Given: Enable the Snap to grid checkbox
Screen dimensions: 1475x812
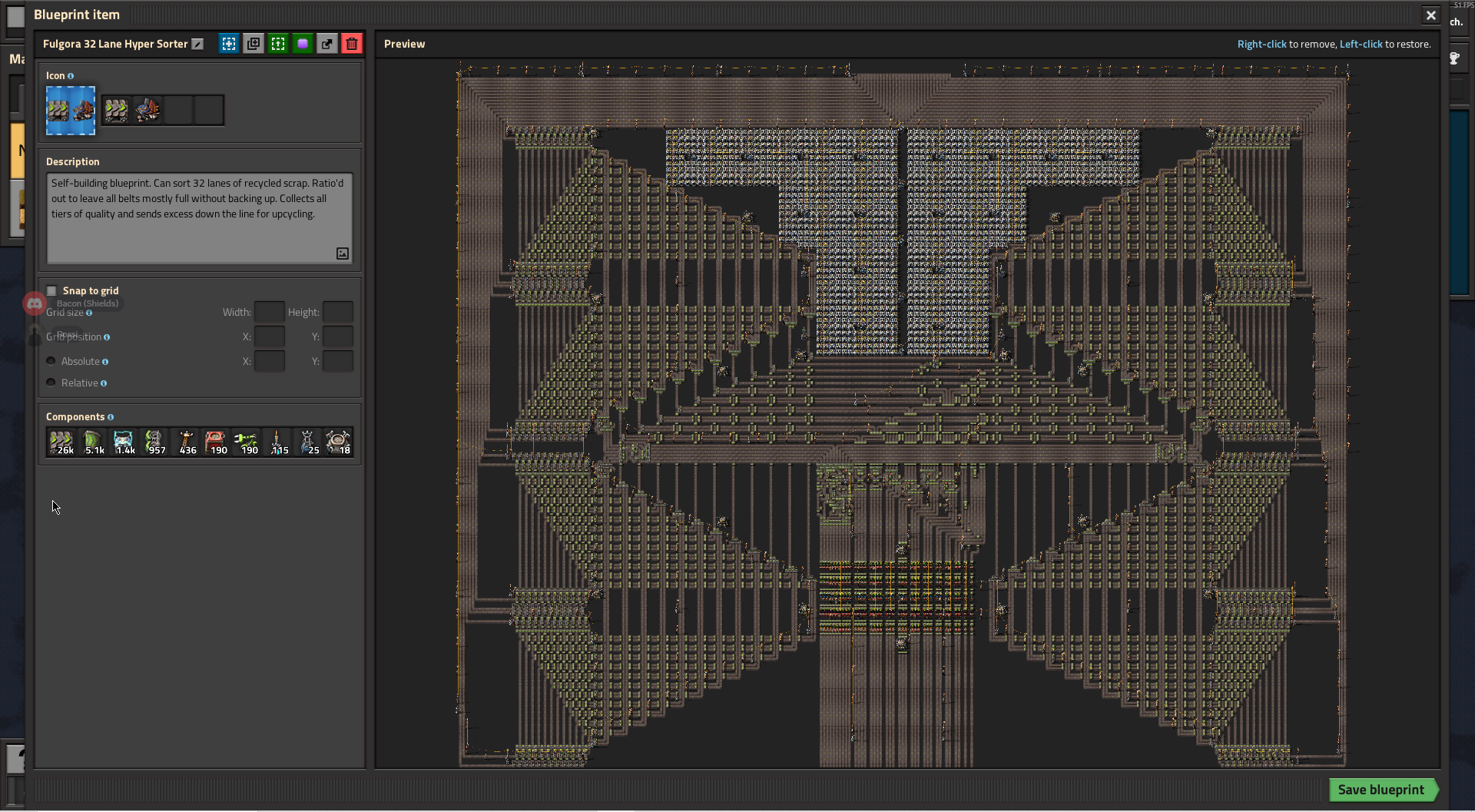Looking at the screenshot, I should 51,290.
